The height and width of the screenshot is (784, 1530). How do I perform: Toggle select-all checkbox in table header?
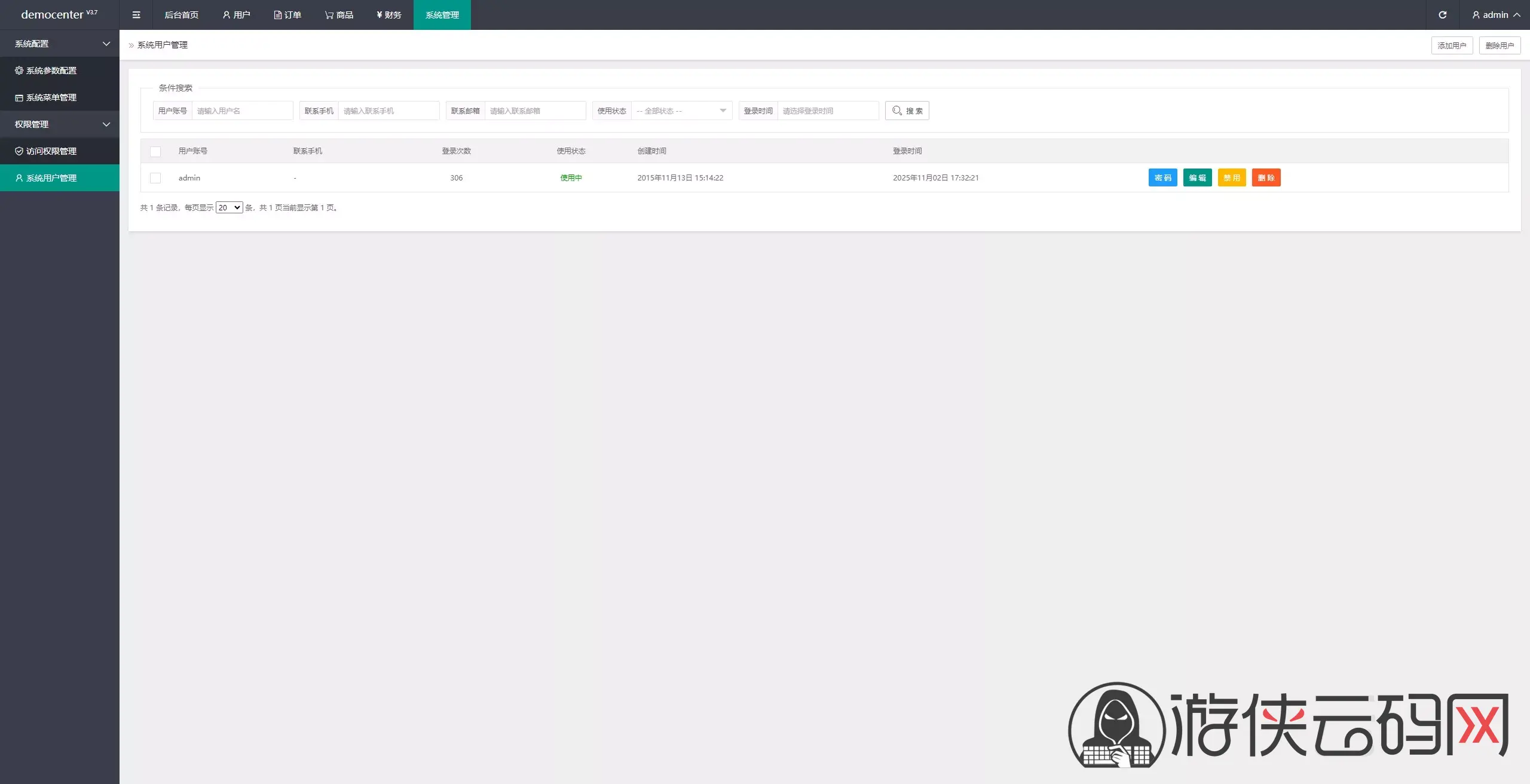click(x=155, y=151)
